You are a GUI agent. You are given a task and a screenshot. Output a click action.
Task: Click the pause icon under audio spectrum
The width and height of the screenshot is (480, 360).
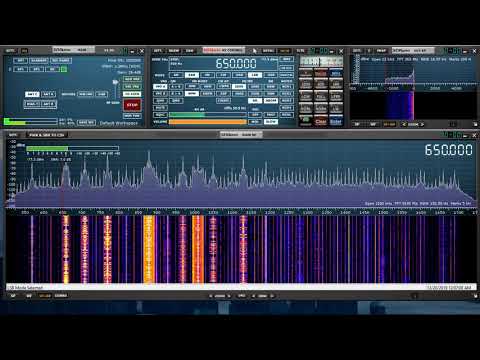pyautogui.click(x=453, y=124)
